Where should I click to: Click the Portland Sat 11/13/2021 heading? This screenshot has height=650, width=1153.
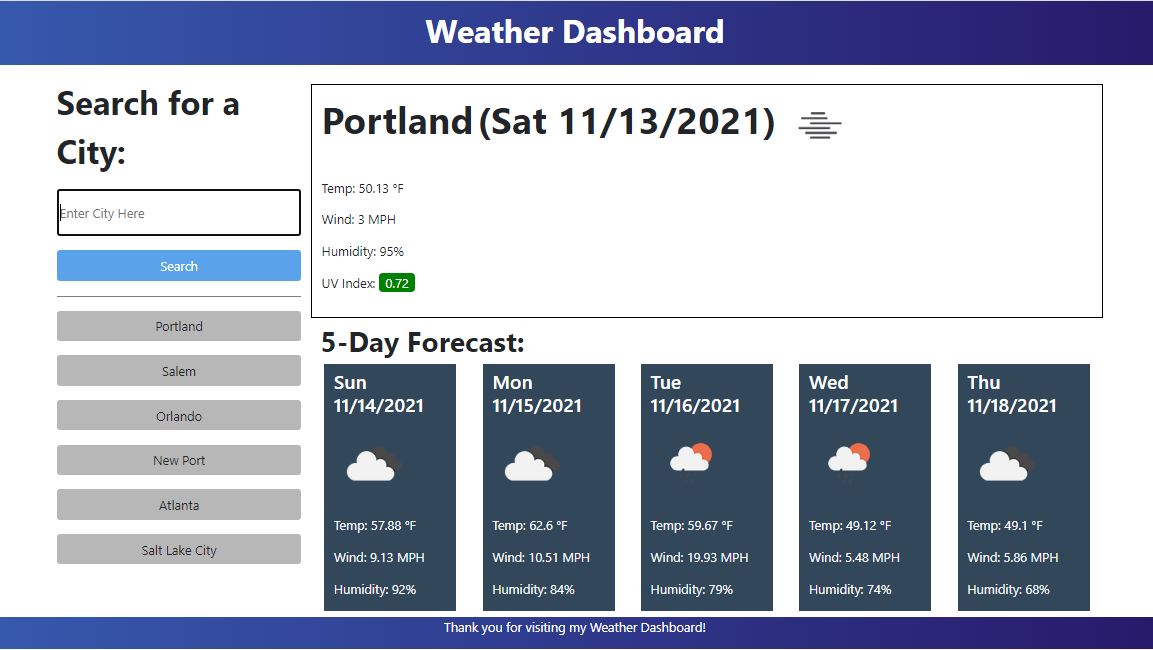pyautogui.click(x=548, y=122)
